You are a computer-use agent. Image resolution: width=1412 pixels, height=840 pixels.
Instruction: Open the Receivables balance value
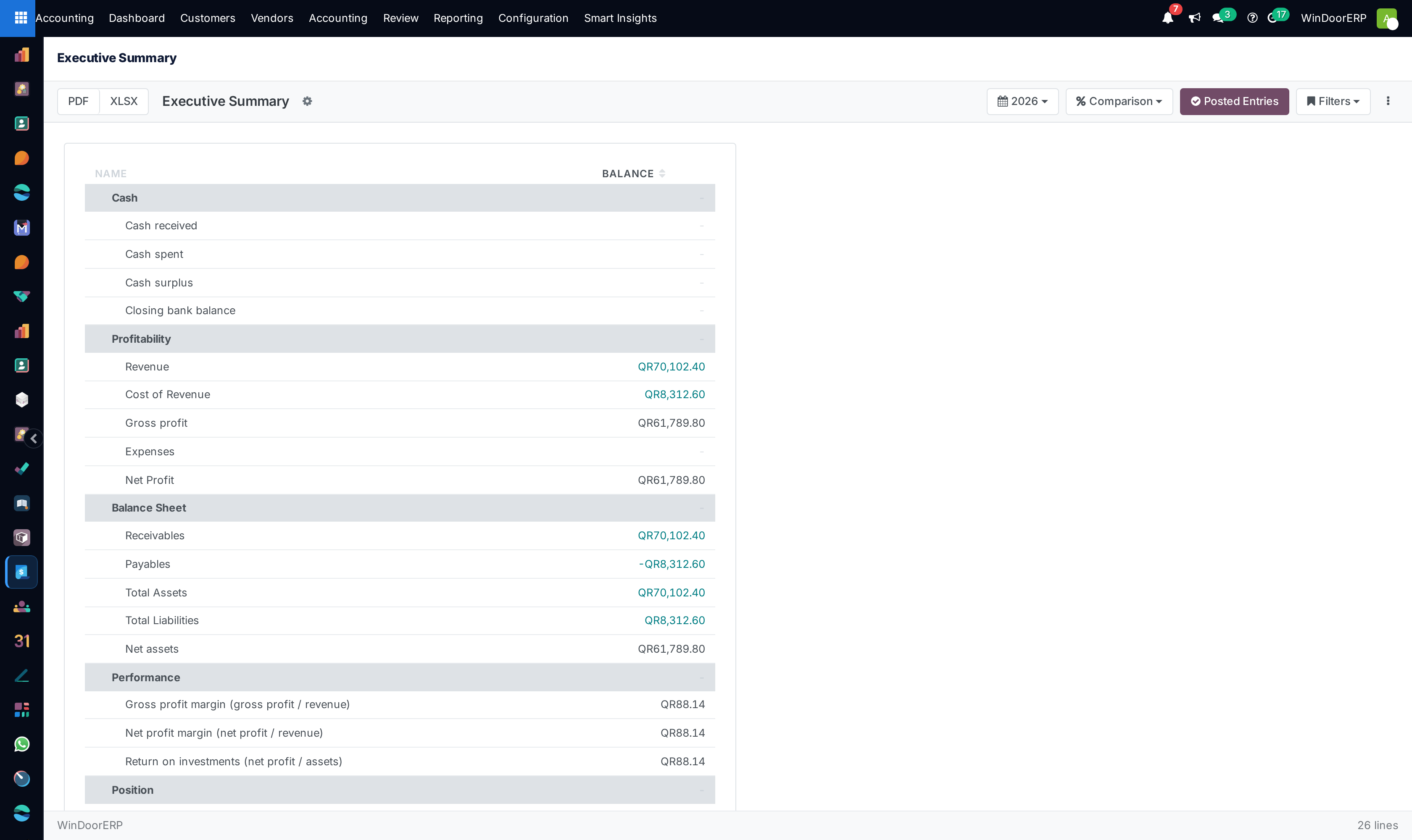pos(671,535)
